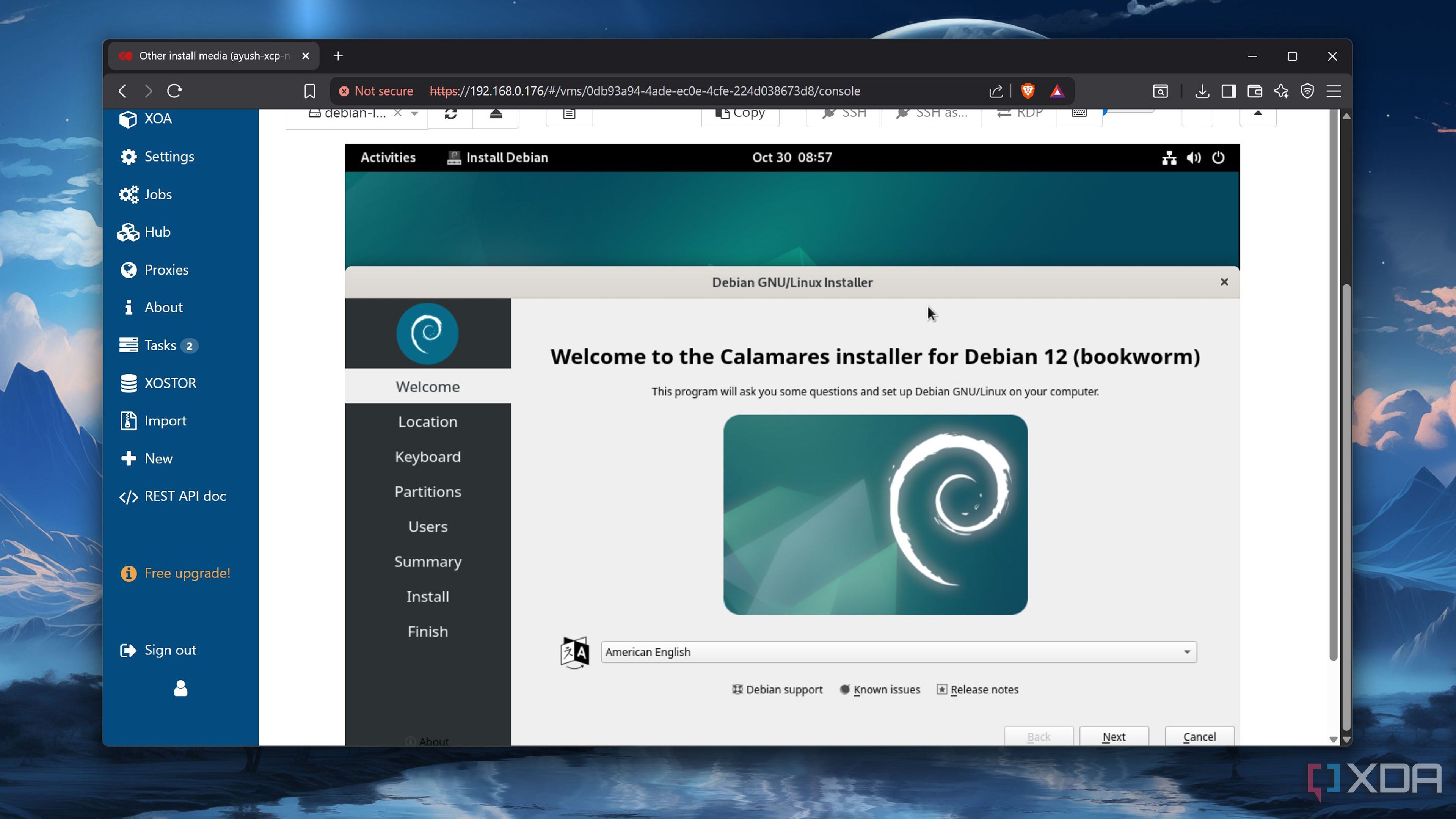Click the XOA sidebar entry
1456x819 pixels.
[x=145, y=119]
